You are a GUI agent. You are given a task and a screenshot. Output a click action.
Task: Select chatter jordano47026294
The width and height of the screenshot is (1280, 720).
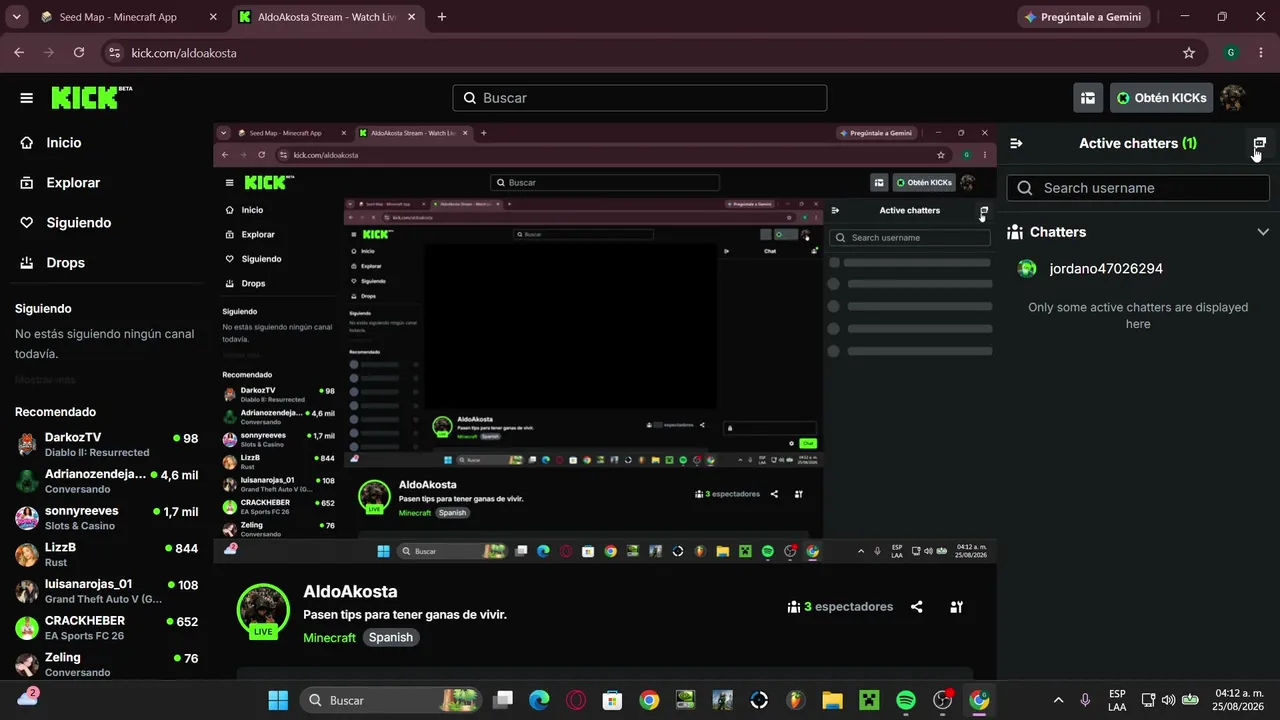[x=1106, y=269]
